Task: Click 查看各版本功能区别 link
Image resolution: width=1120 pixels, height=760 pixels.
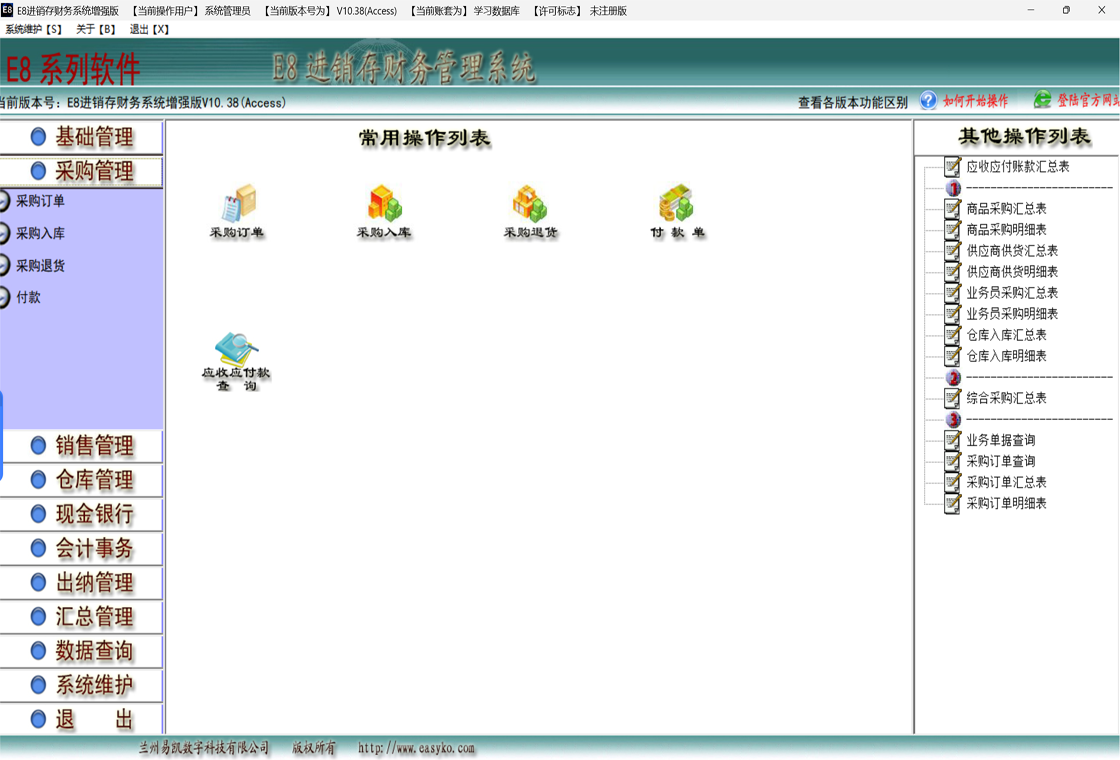Action: pos(852,102)
